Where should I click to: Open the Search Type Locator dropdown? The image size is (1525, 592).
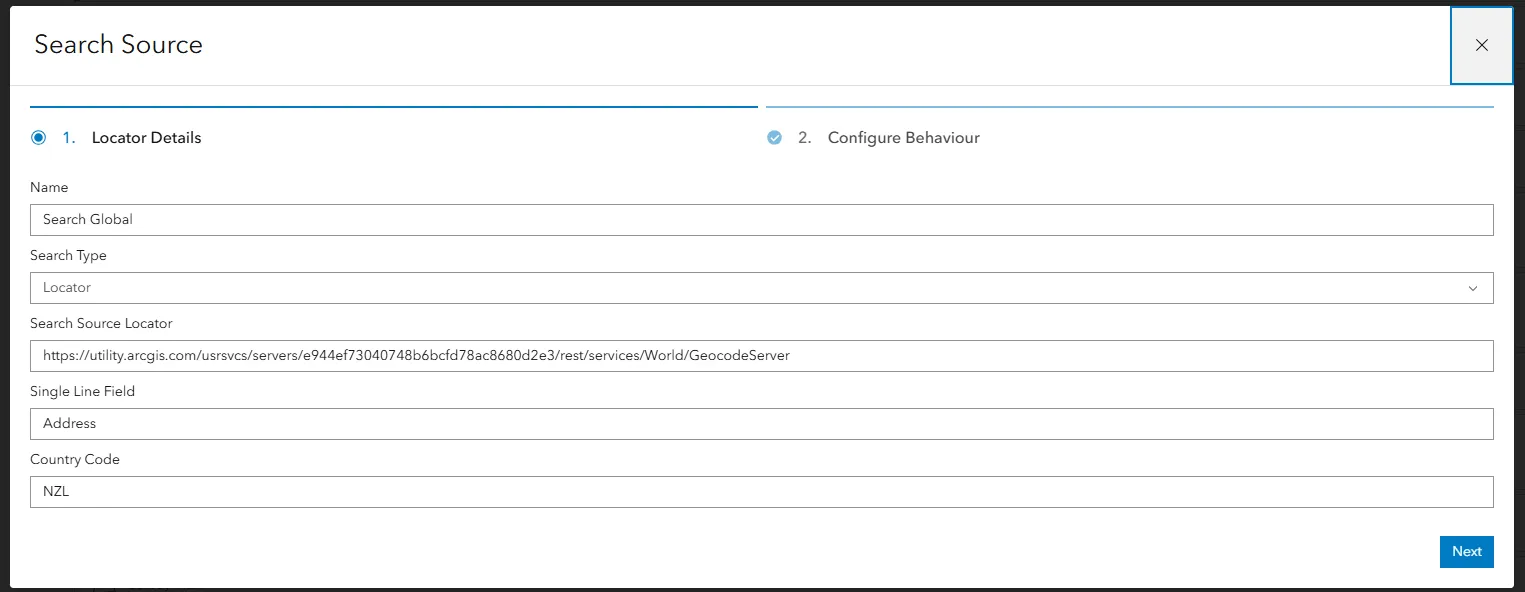click(x=762, y=288)
